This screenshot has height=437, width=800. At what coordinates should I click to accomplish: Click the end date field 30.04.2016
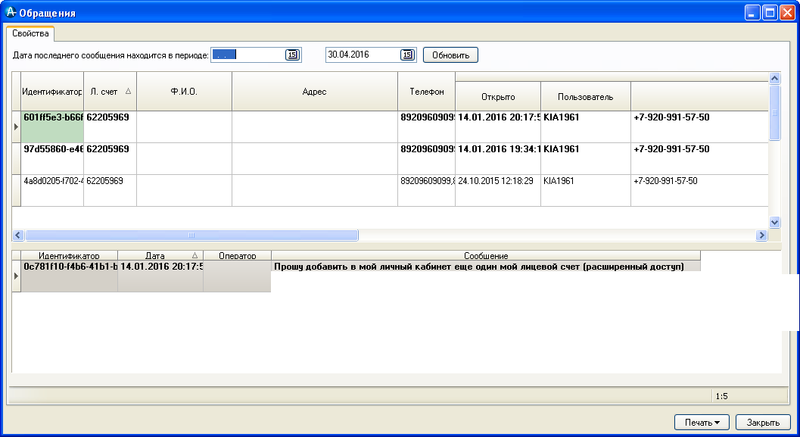coord(362,54)
